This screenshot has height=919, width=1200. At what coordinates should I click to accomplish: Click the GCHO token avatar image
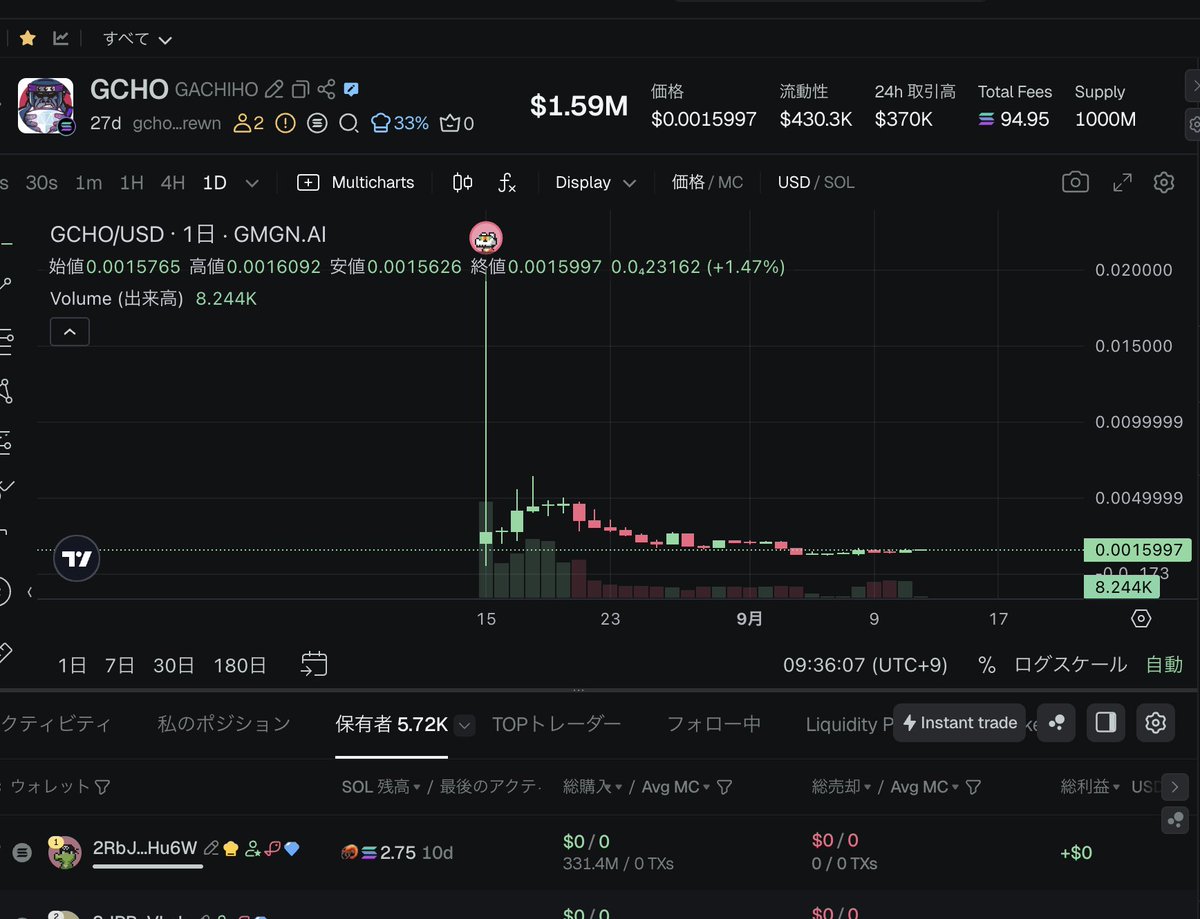(45, 106)
